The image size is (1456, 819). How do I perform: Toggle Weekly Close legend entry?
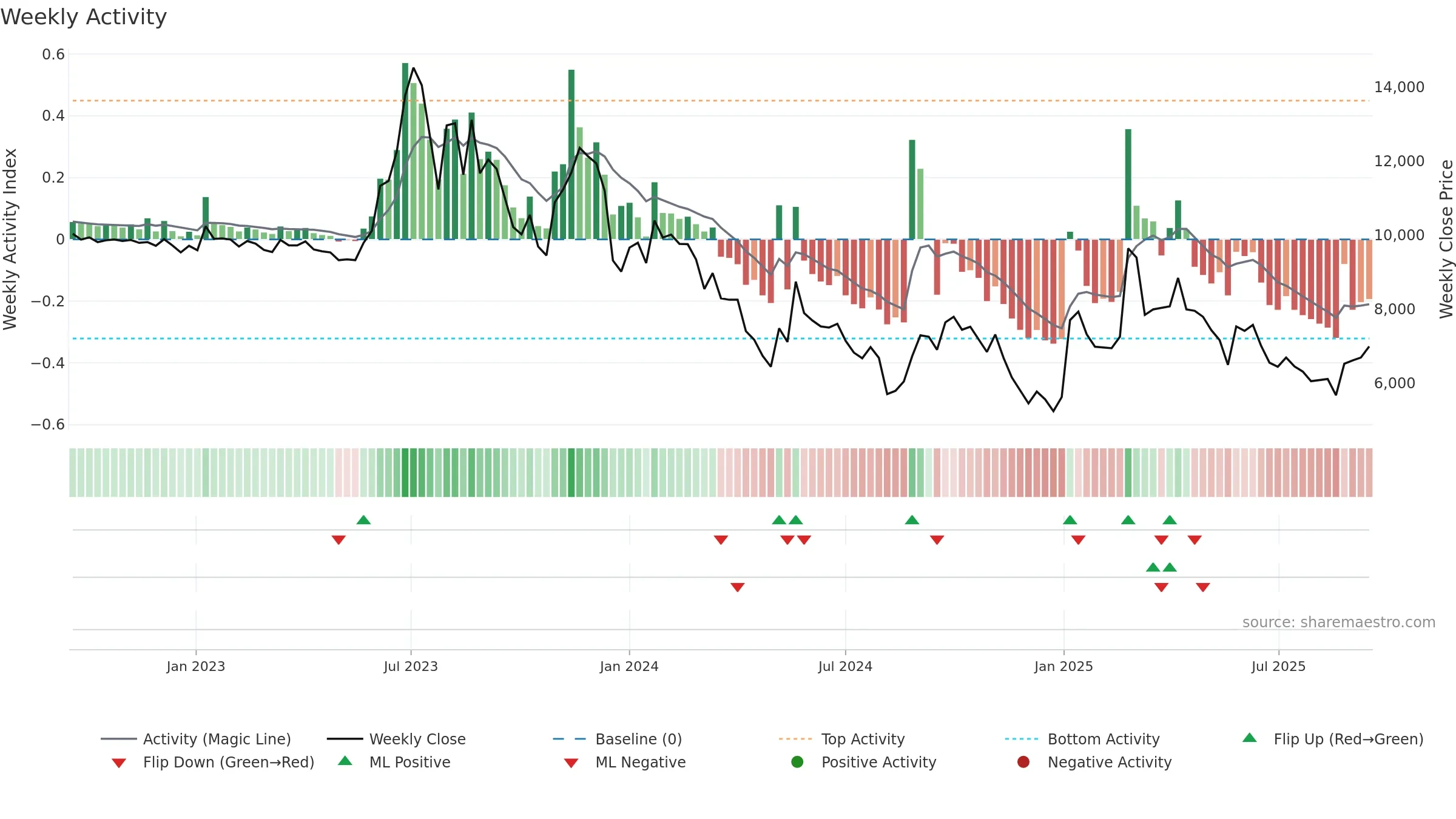coord(396,739)
